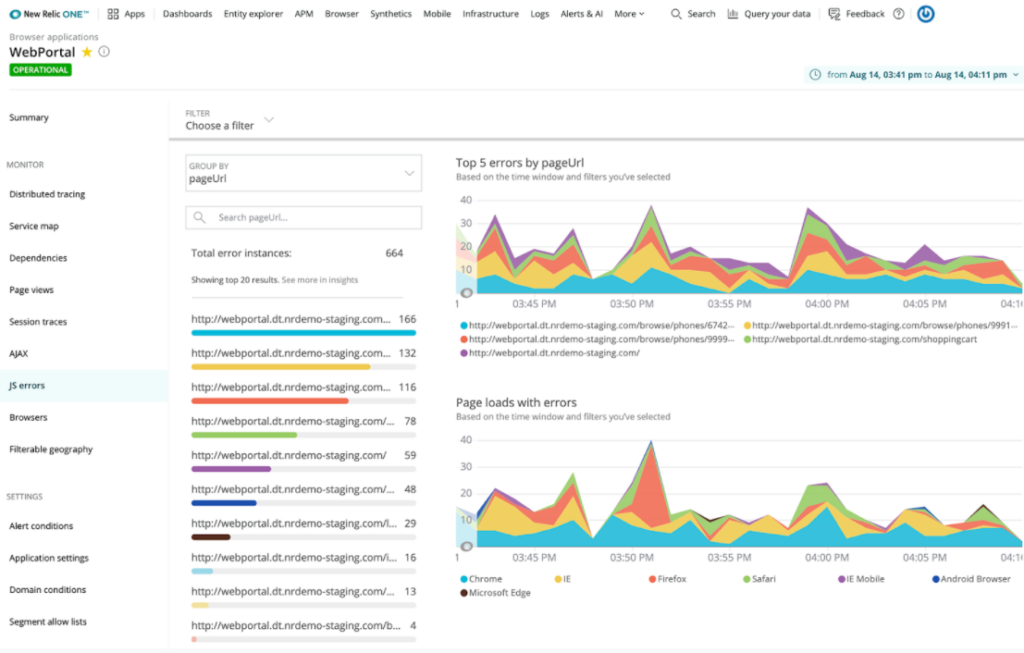Toggle Android Browser series in legend

(971, 579)
